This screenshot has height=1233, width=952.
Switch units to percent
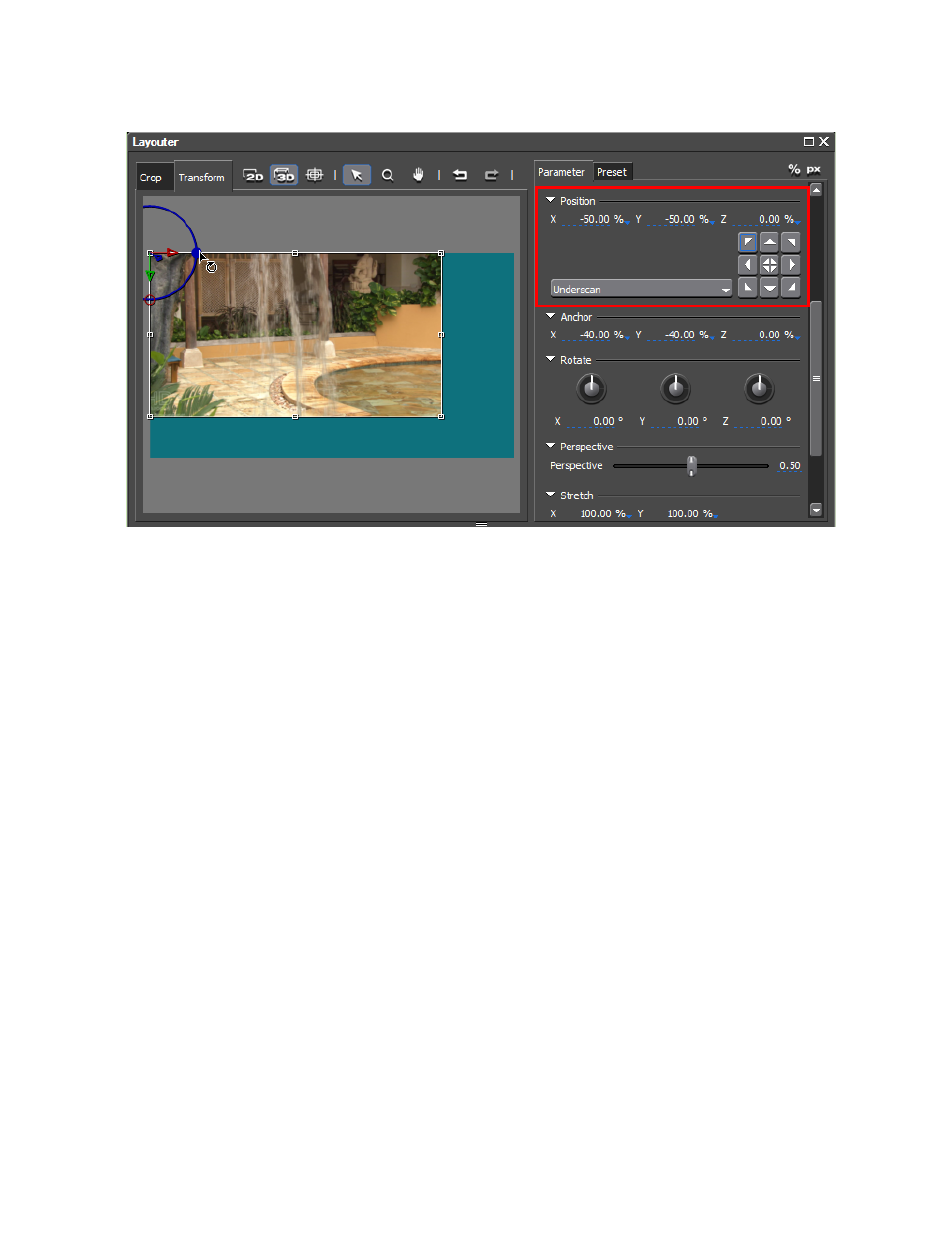pyautogui.click(x=794, y=169)
